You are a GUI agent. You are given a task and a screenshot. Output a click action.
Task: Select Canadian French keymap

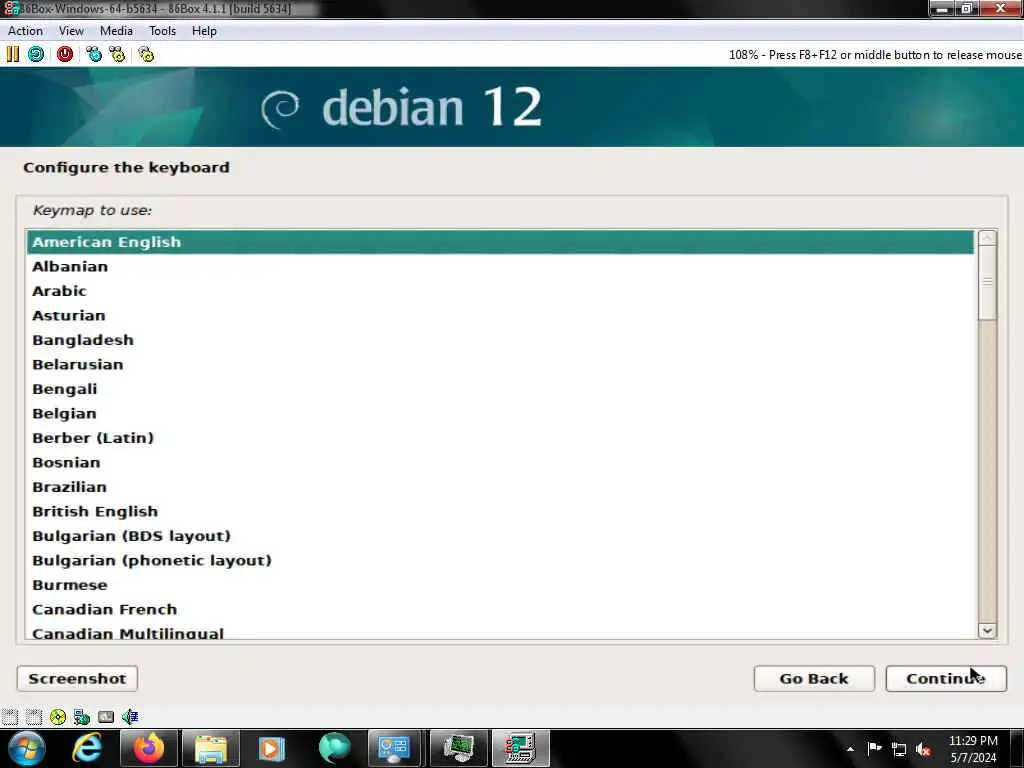pyautogui.click(x=500, y=609)
